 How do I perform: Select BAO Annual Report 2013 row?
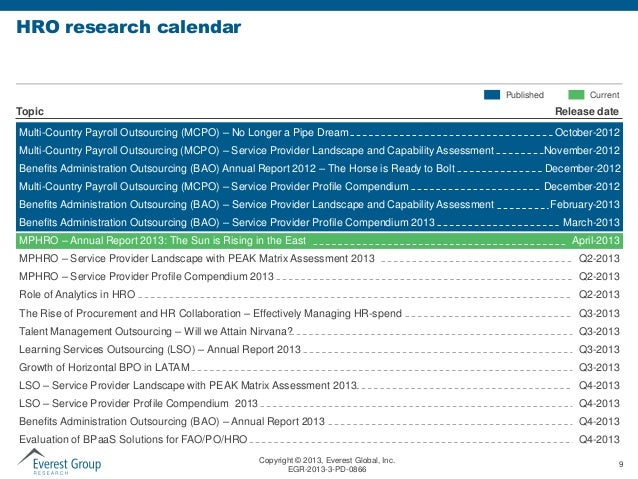point(319,421)
